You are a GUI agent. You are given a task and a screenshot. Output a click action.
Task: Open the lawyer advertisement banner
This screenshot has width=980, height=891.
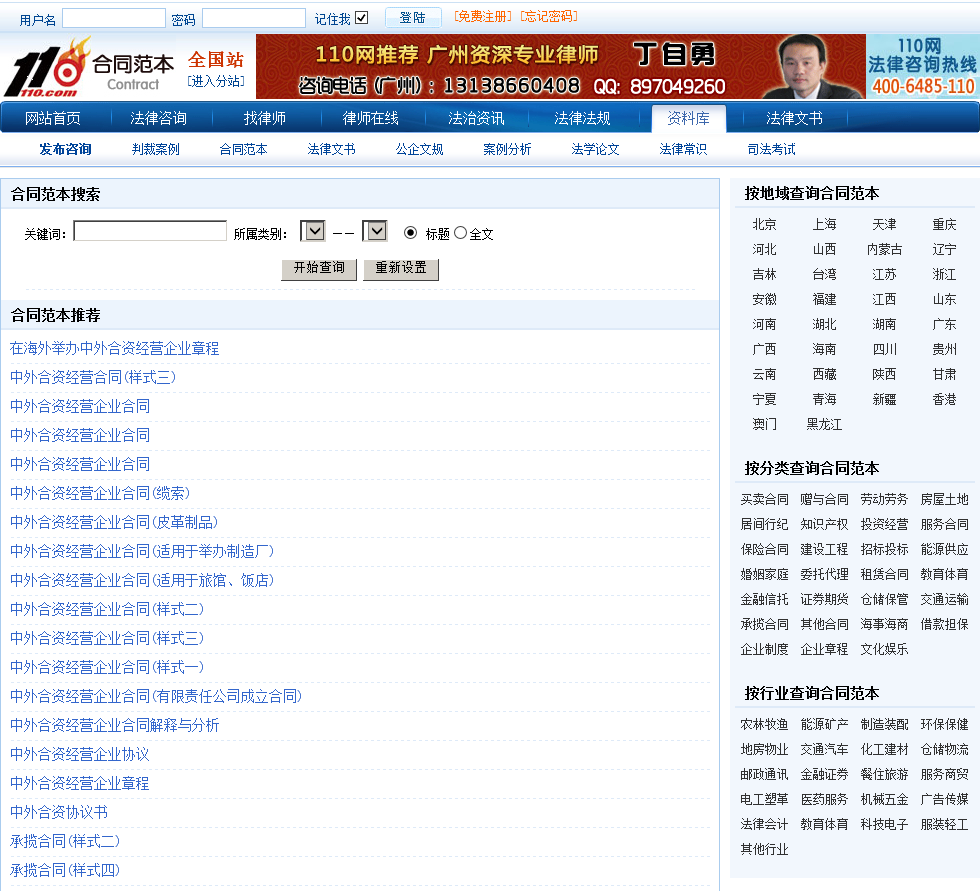pos(561,67)
